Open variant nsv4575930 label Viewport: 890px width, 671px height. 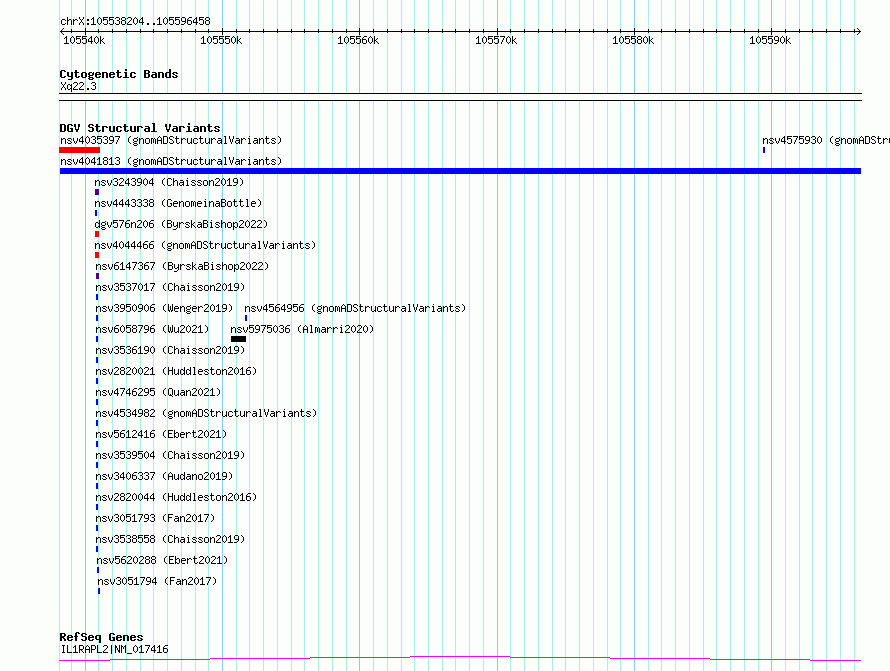tap(826, 140)
